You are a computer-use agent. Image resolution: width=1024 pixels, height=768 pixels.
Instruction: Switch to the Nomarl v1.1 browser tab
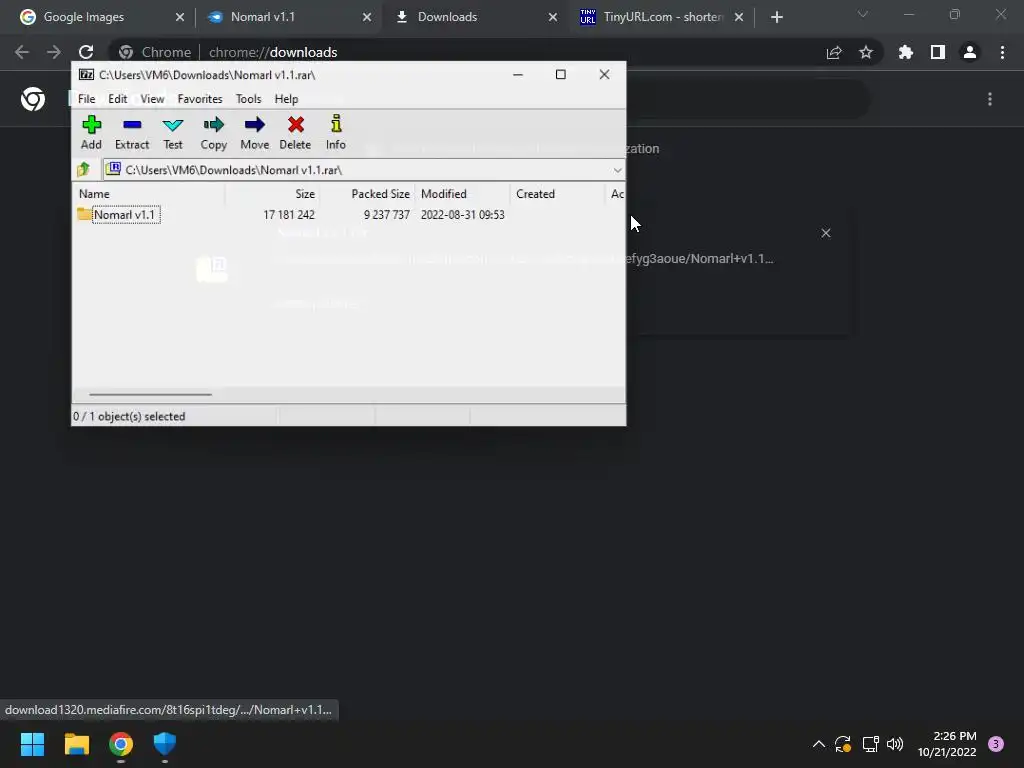[263, 17]
